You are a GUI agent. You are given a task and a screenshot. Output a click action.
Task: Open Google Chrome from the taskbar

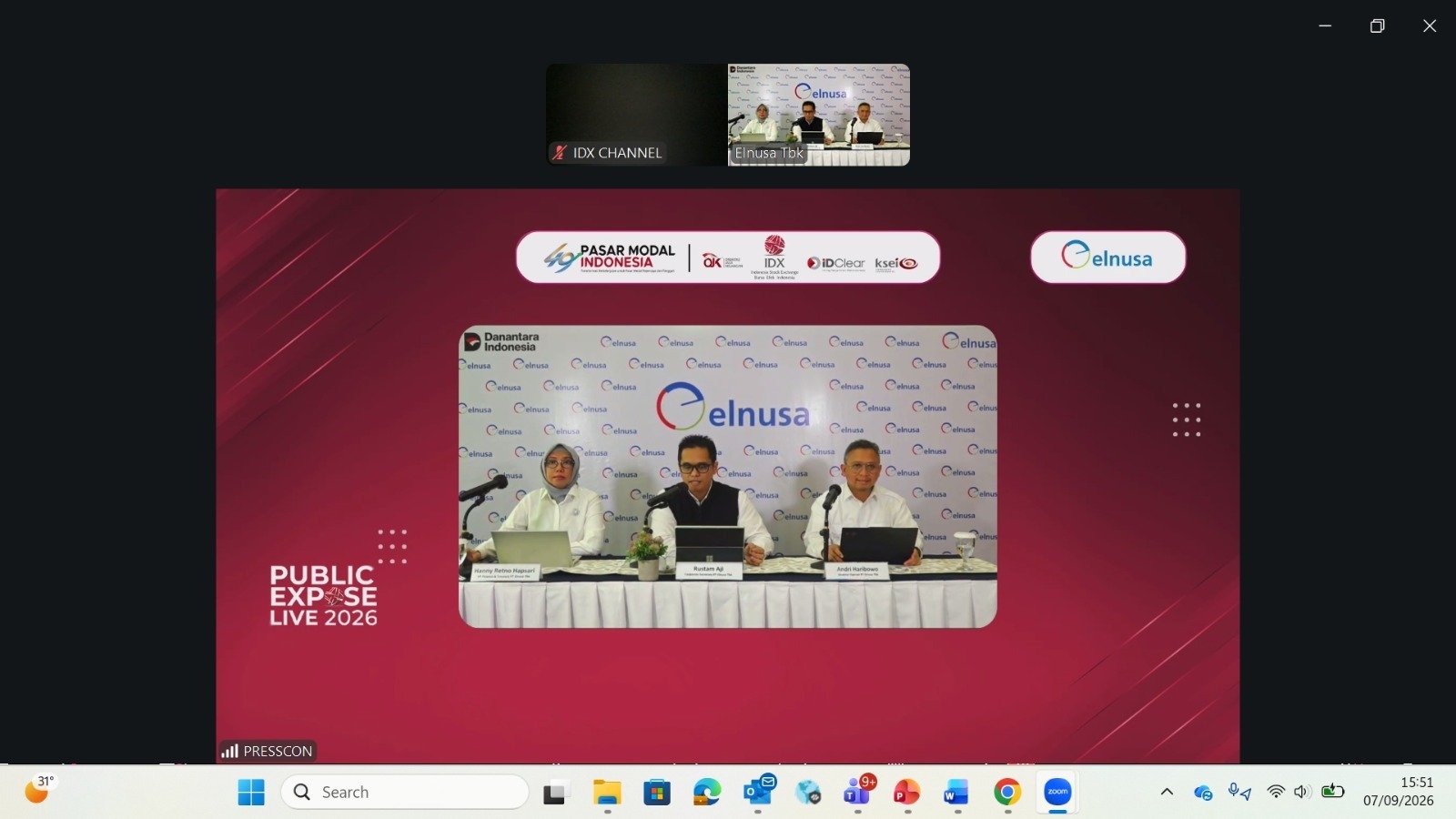[x=1007, y=792]
